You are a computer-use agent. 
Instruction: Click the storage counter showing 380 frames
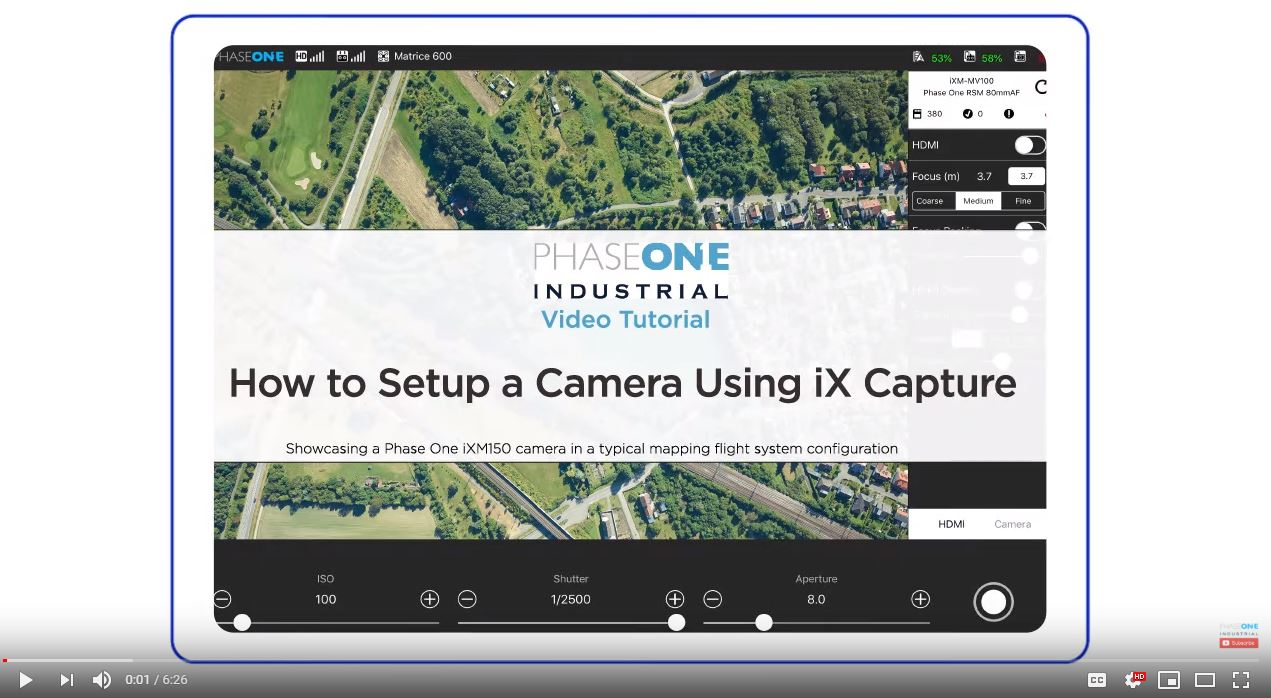tap(928, 113)
